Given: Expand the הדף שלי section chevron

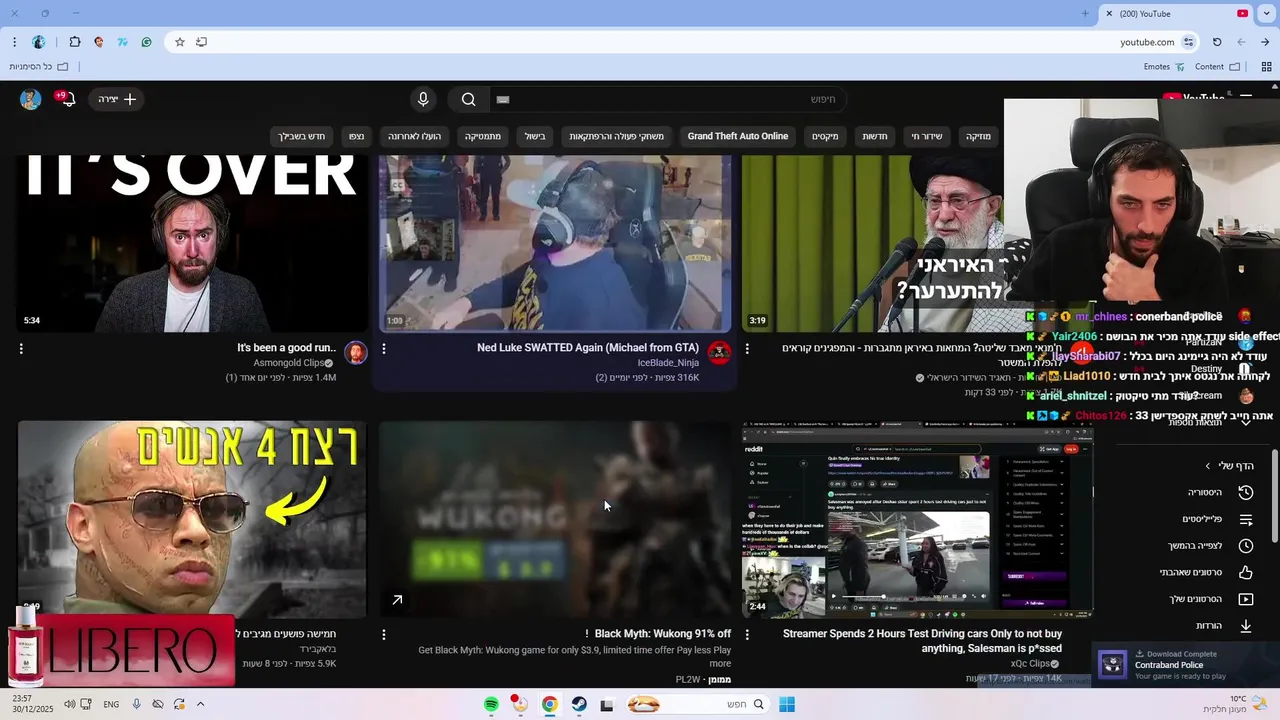Looking at the screenshot, I should pyautogui.click(x=1208, y=466).
